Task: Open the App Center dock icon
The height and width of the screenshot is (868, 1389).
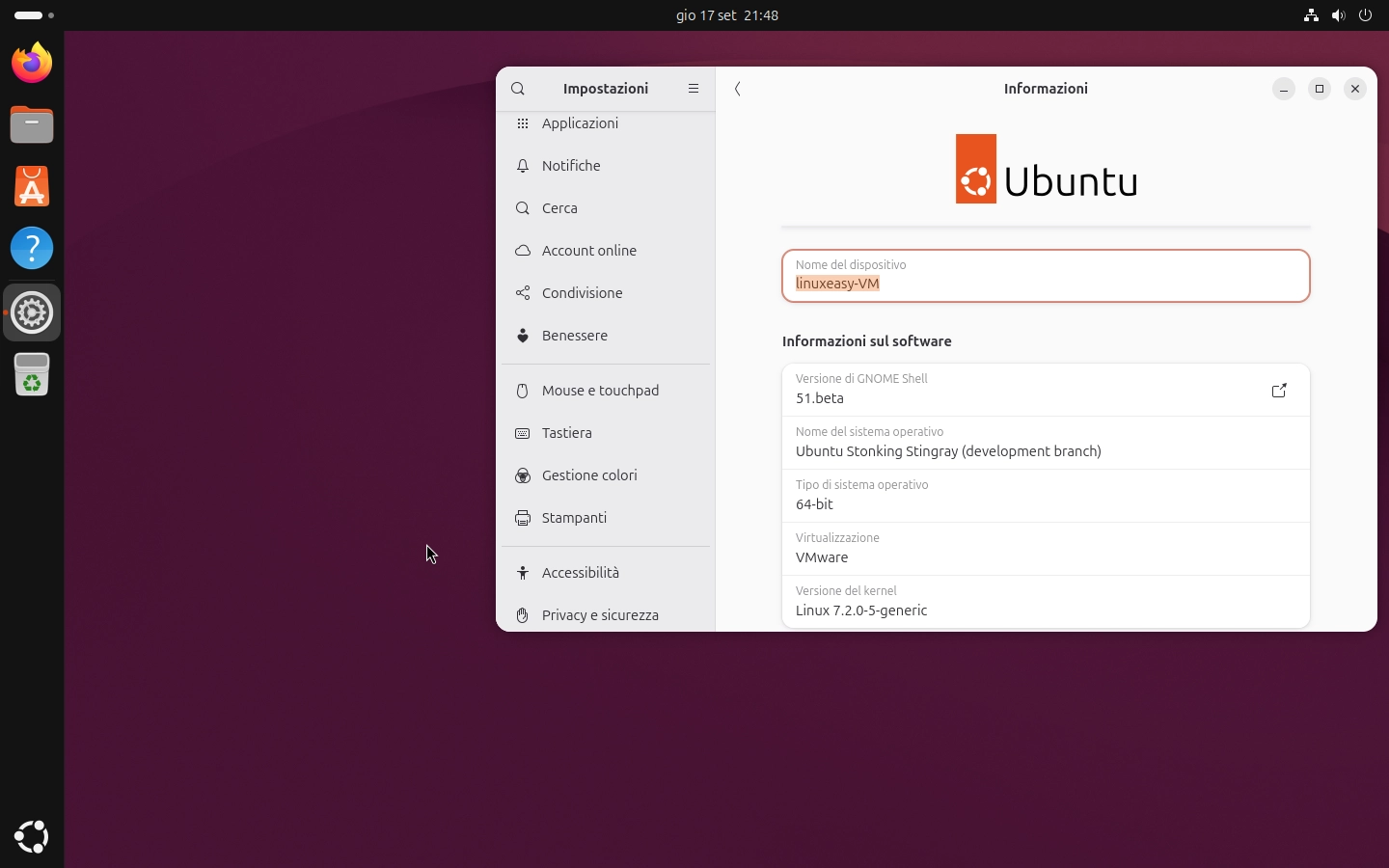Action: pyautogui.click(x=32, y=187)
